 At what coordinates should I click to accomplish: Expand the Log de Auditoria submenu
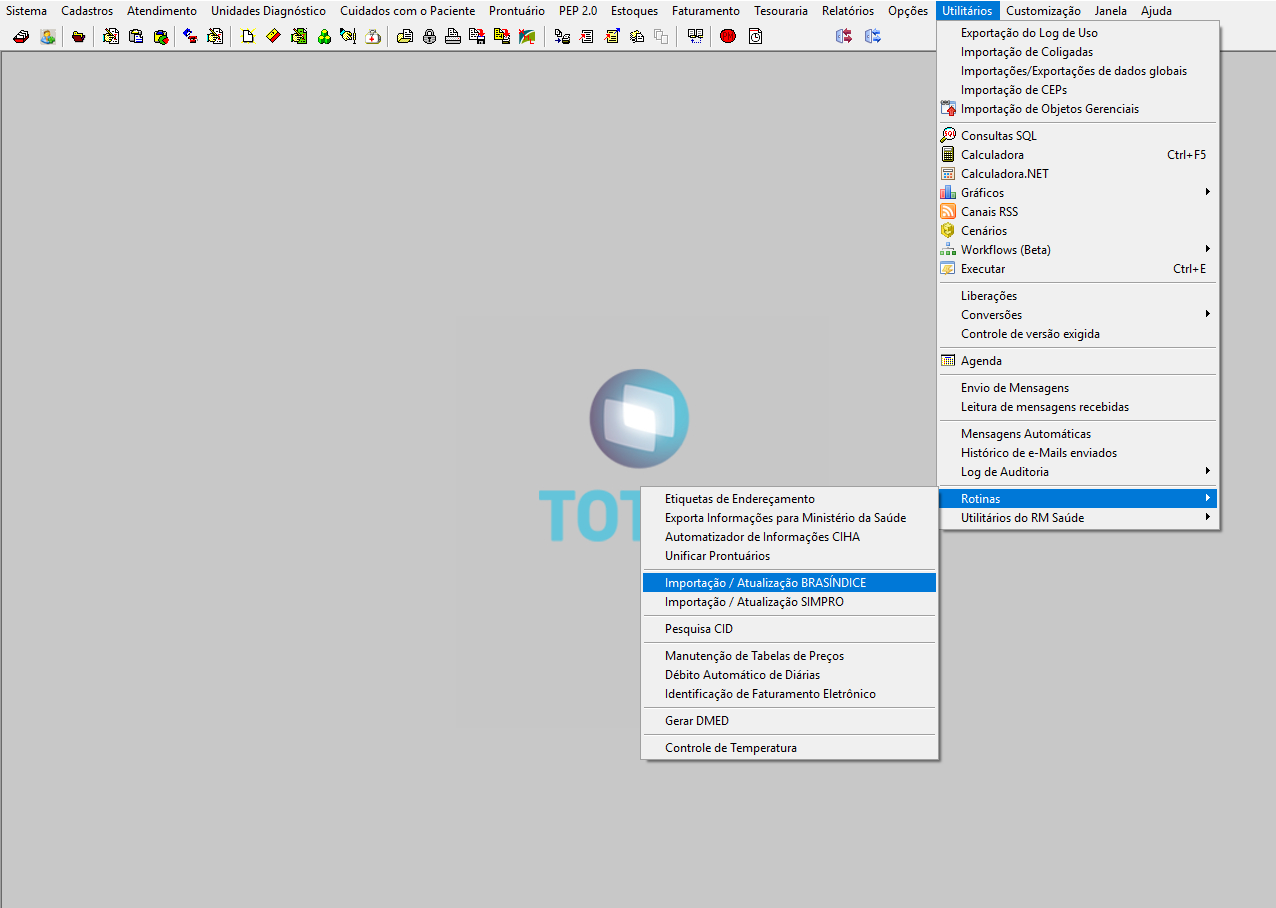tap(1078, 472)
